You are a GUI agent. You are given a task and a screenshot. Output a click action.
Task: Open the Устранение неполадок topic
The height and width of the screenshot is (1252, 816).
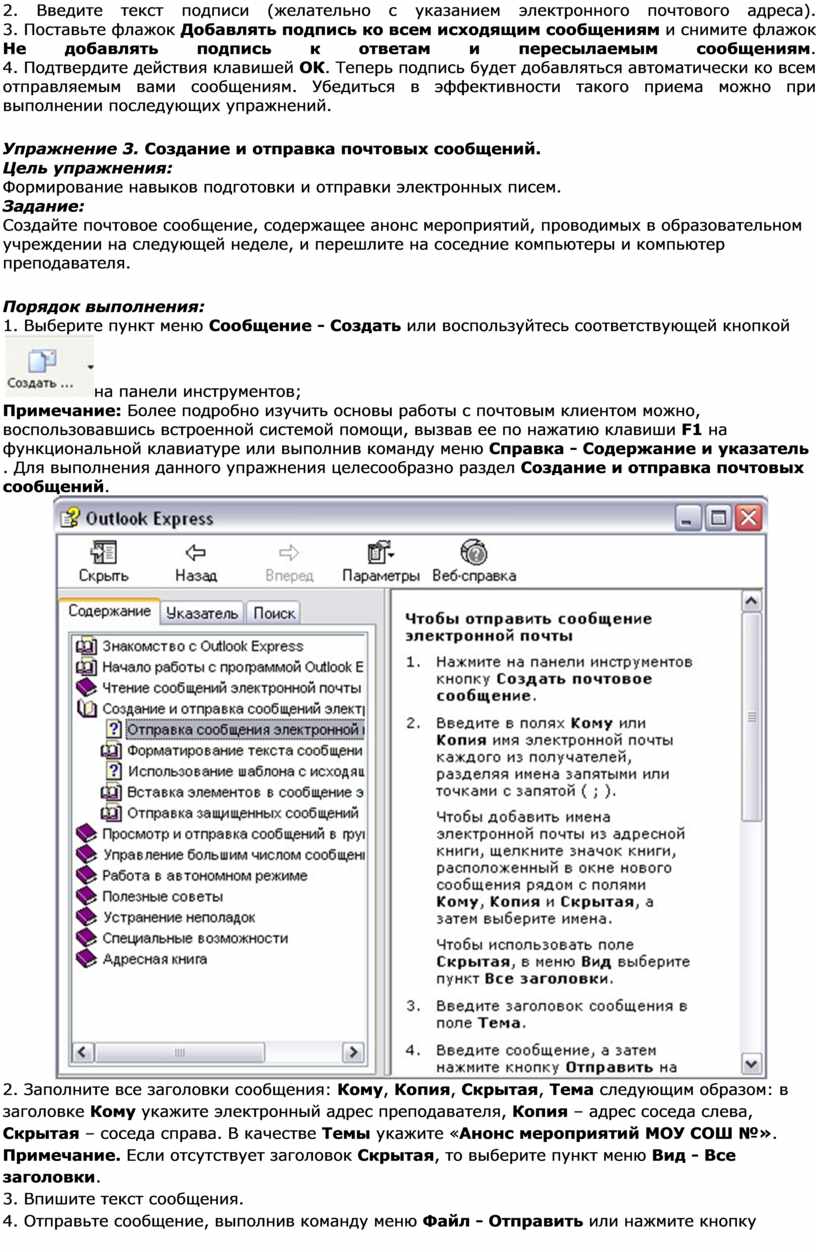coord(178,917)
